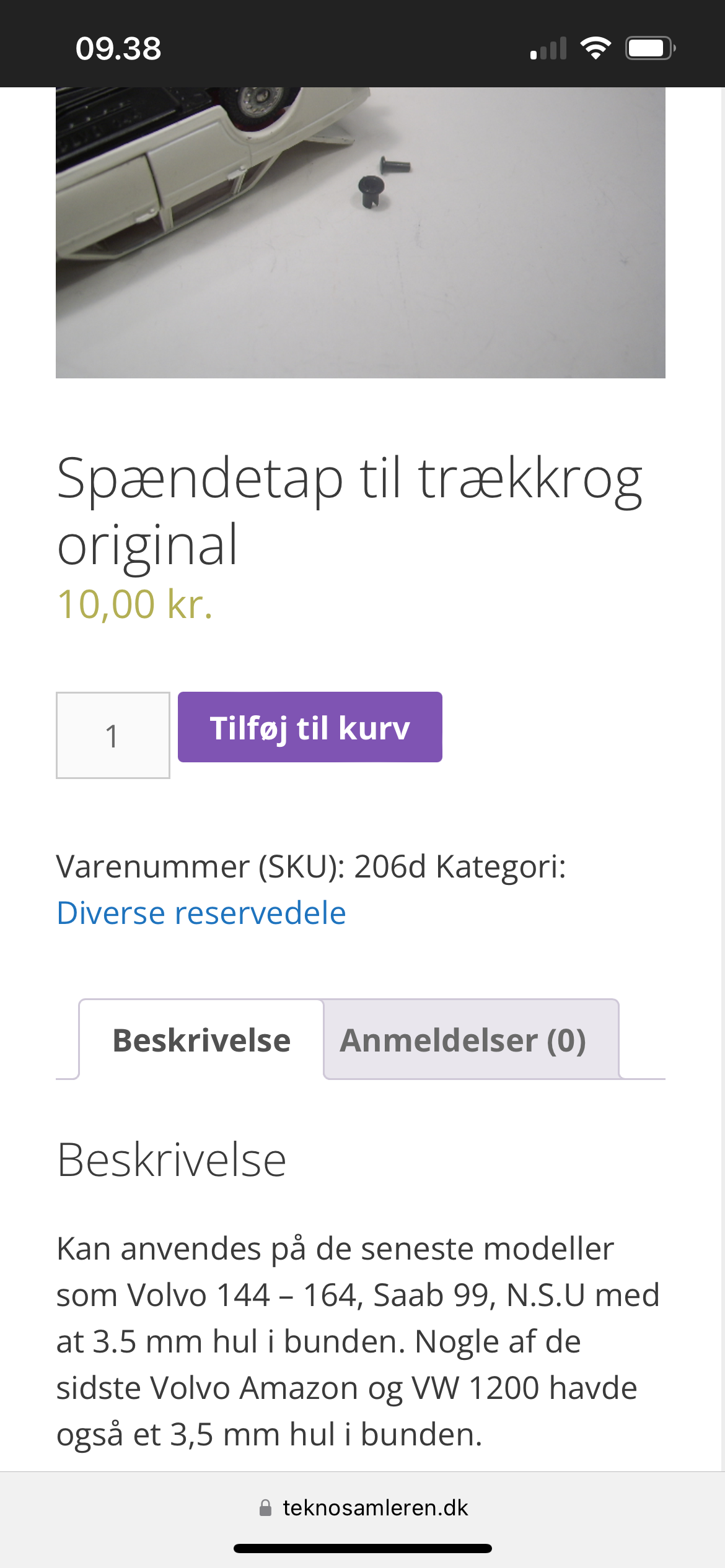Focus the quantity field showing 1
This screenshot has height=1568, width=725.
click(x=113, y=735)
